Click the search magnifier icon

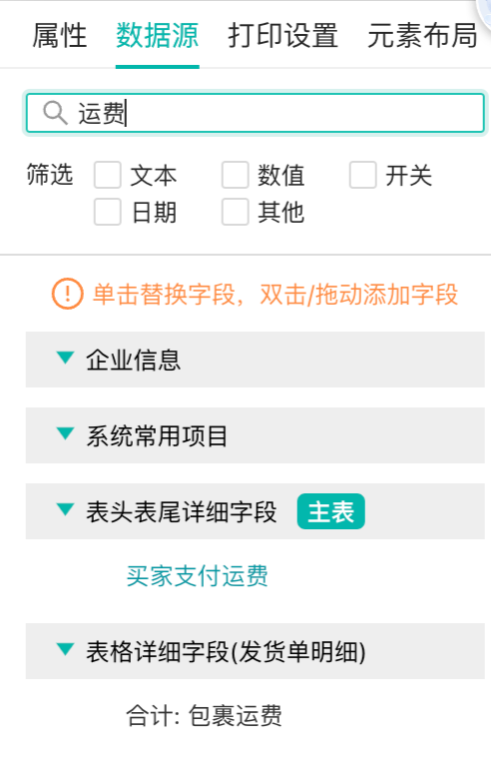(55, 113)
